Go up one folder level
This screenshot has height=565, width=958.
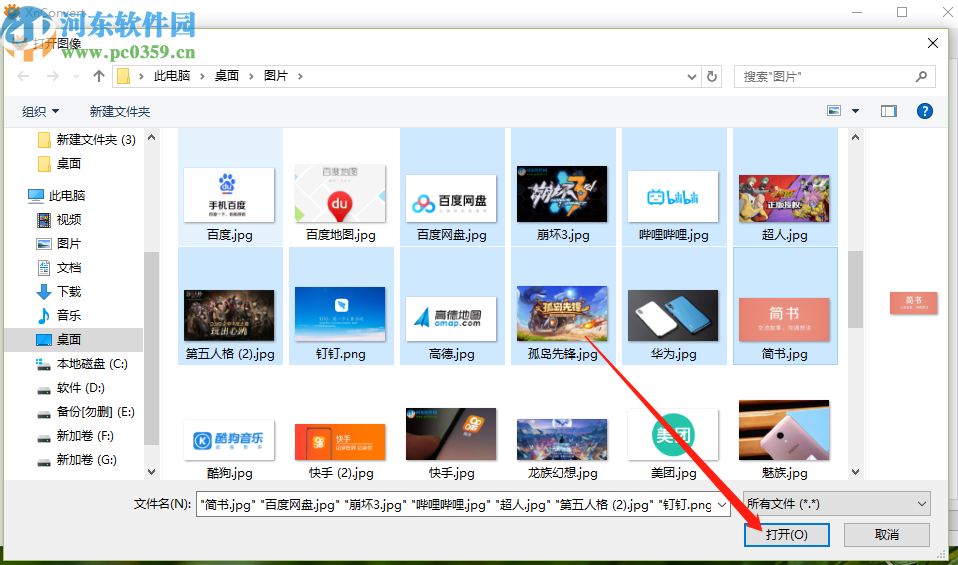(x=99, y=76)
